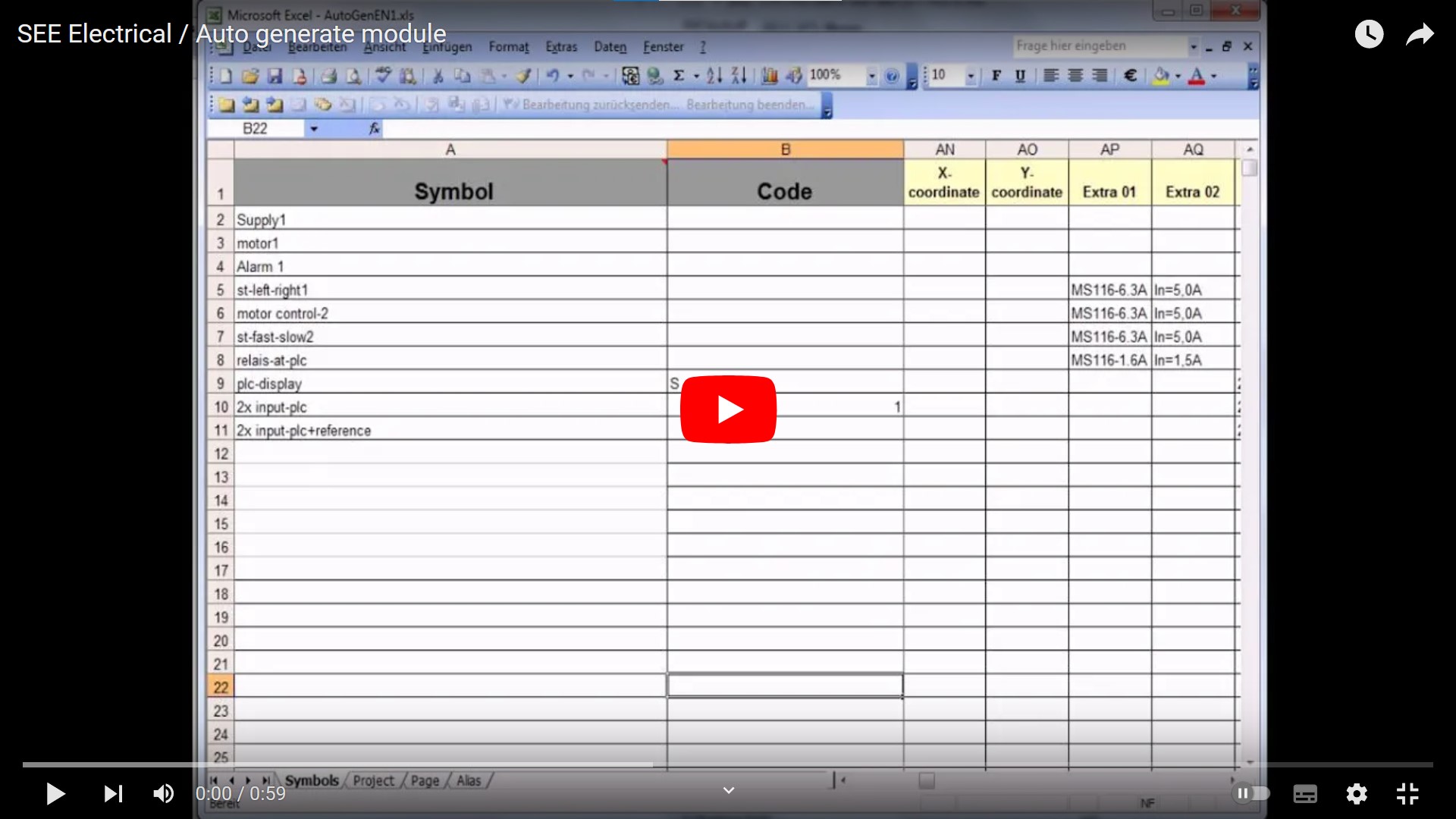Click the Sort ascending A-Z icon

(x=714, y=76)
